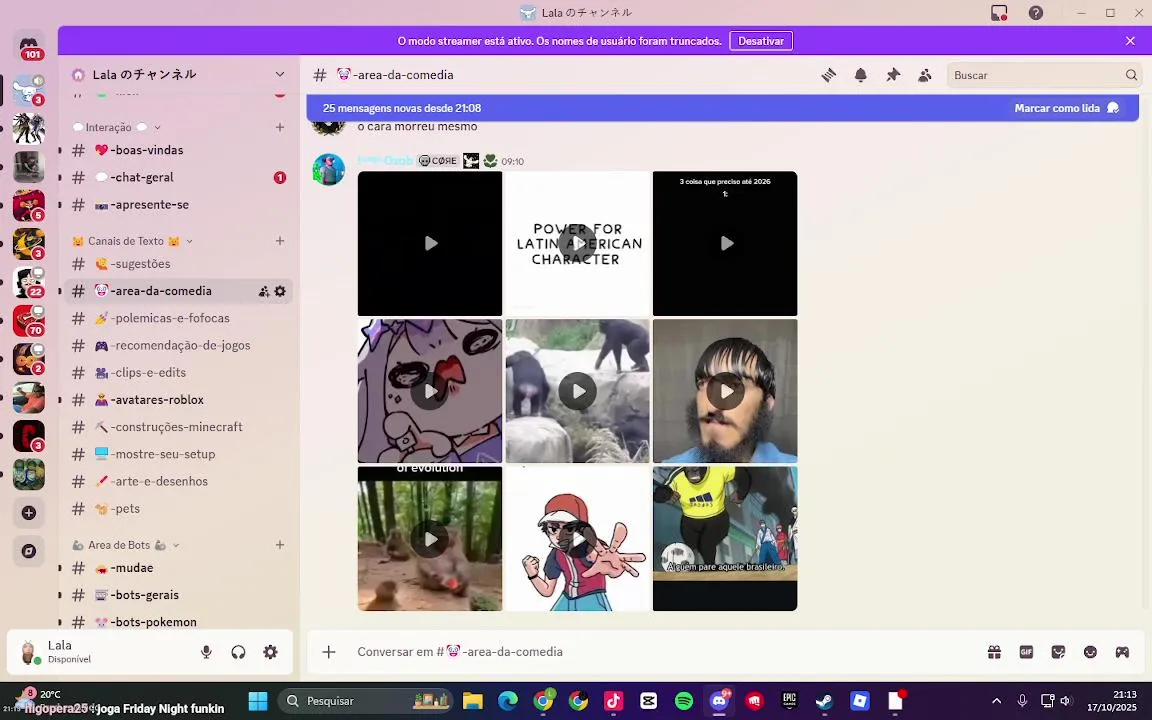This screenshot has width=1152, height=720.
Task: Click the add a server plus icon
Action: (29, 513)
